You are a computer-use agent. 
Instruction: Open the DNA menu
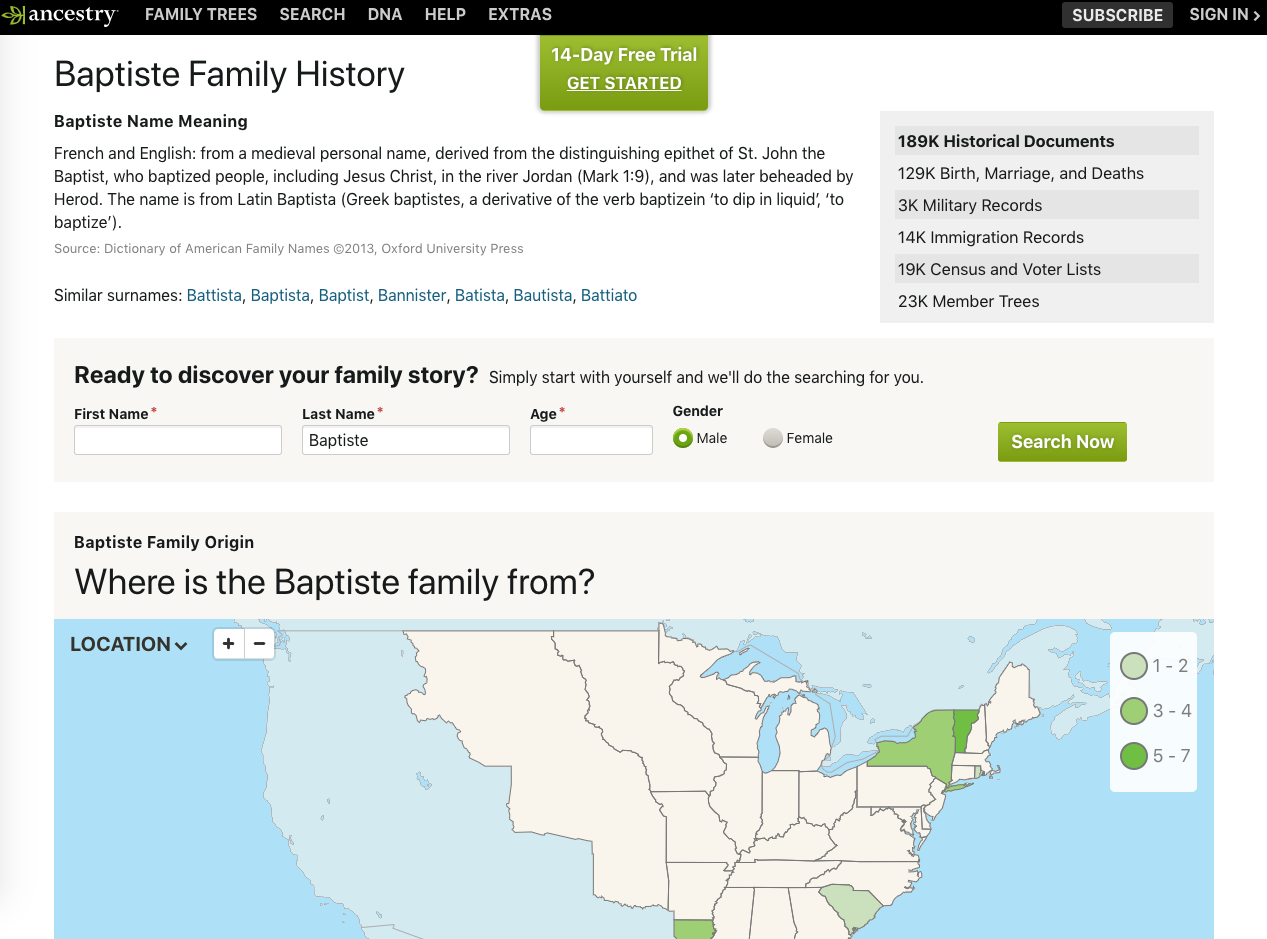point(385,15)
